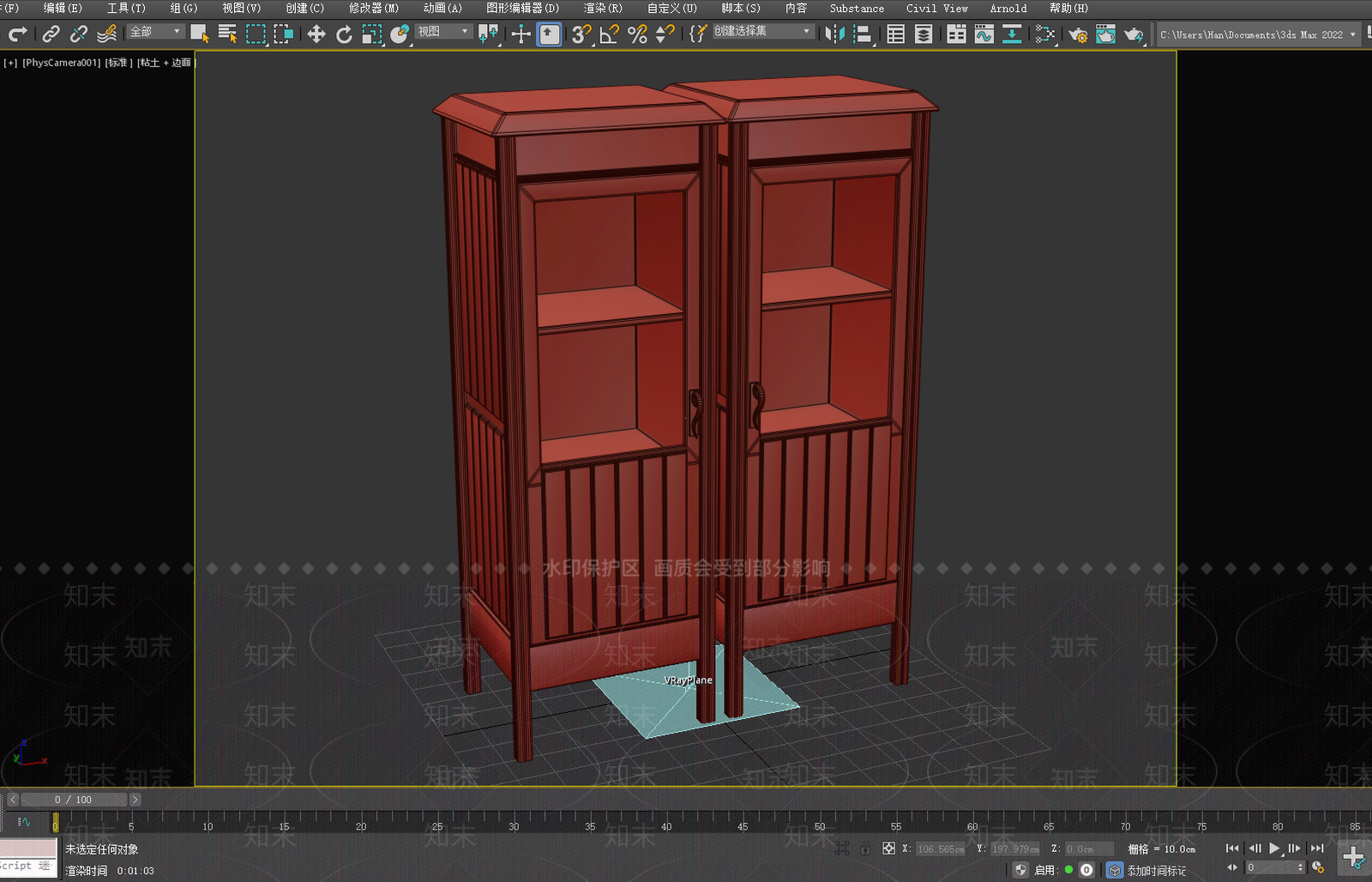Toggle the Percent Snap button
The image size is (1372, 882).
(637, 34)
